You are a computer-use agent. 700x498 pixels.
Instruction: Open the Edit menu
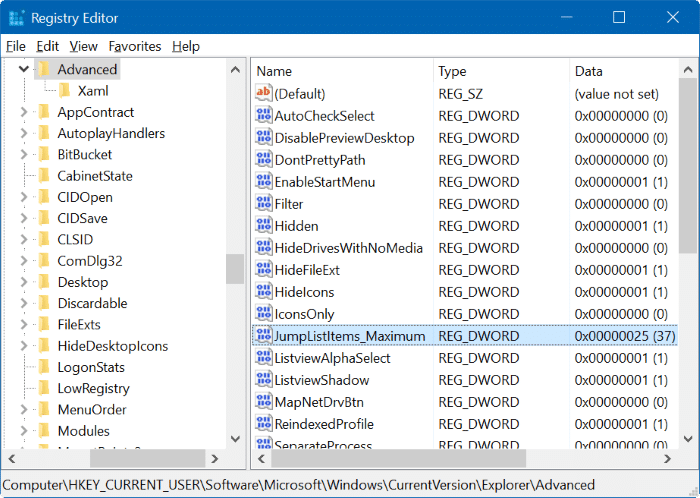tap(47, 46)
